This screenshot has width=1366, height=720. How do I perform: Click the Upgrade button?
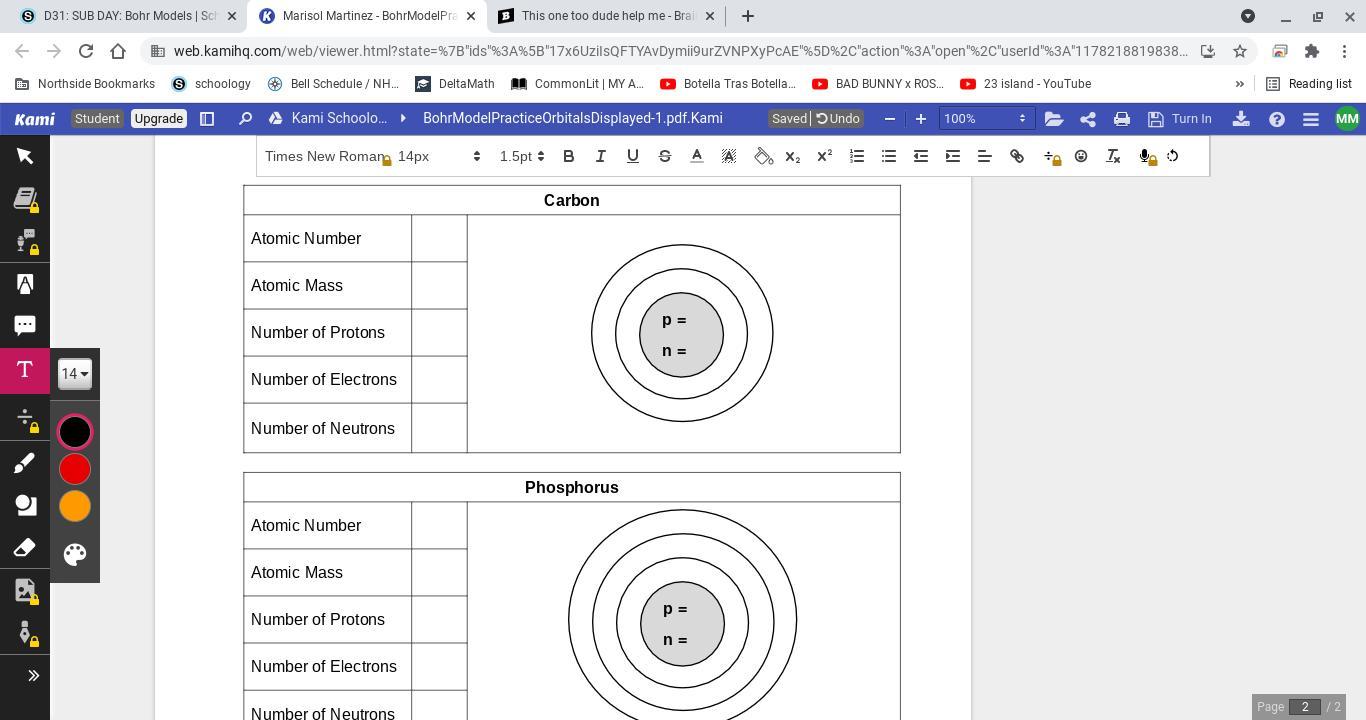click(x=158, y=118)
